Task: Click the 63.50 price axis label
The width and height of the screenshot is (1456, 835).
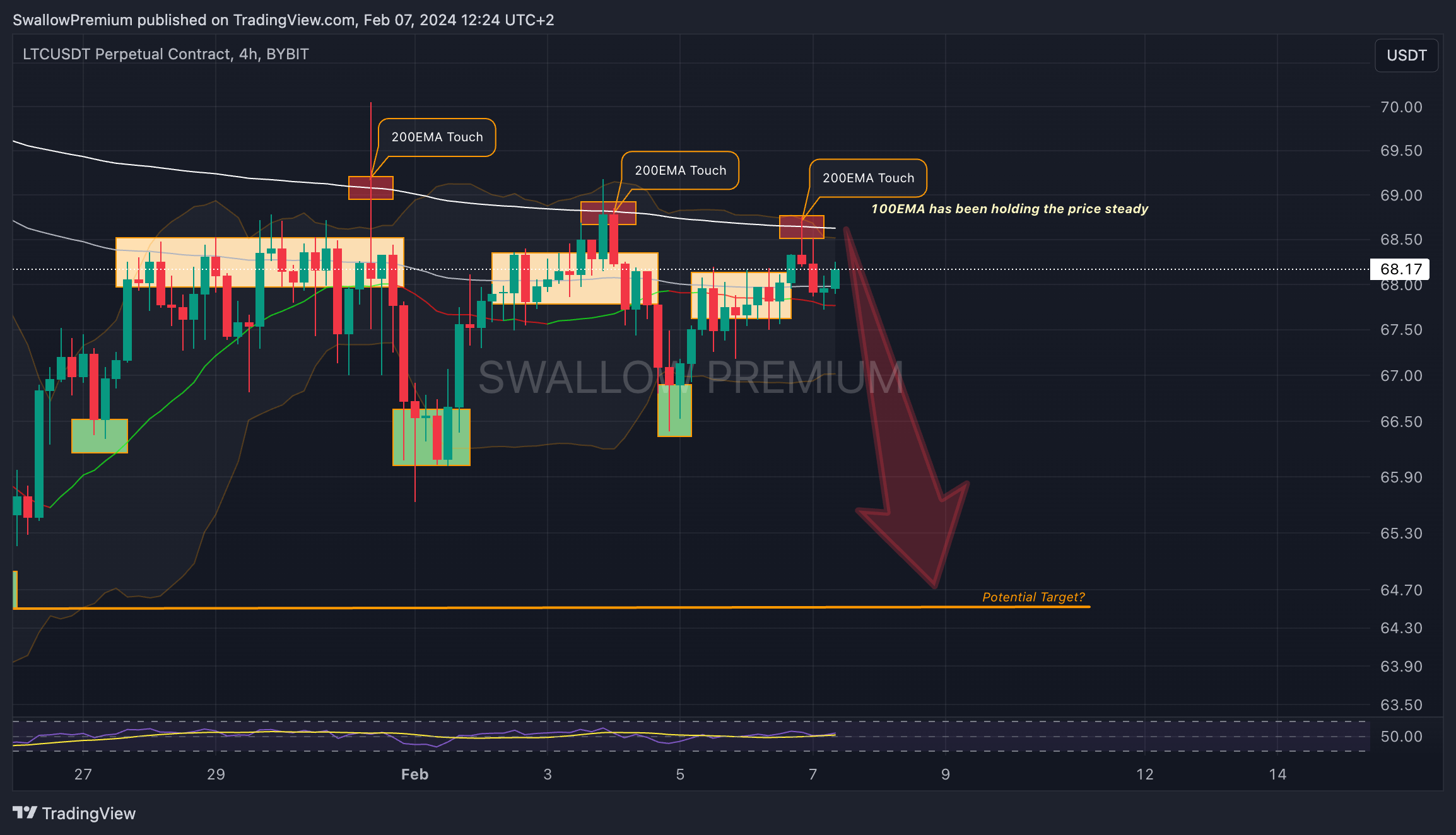Action: coord(1401,705)
